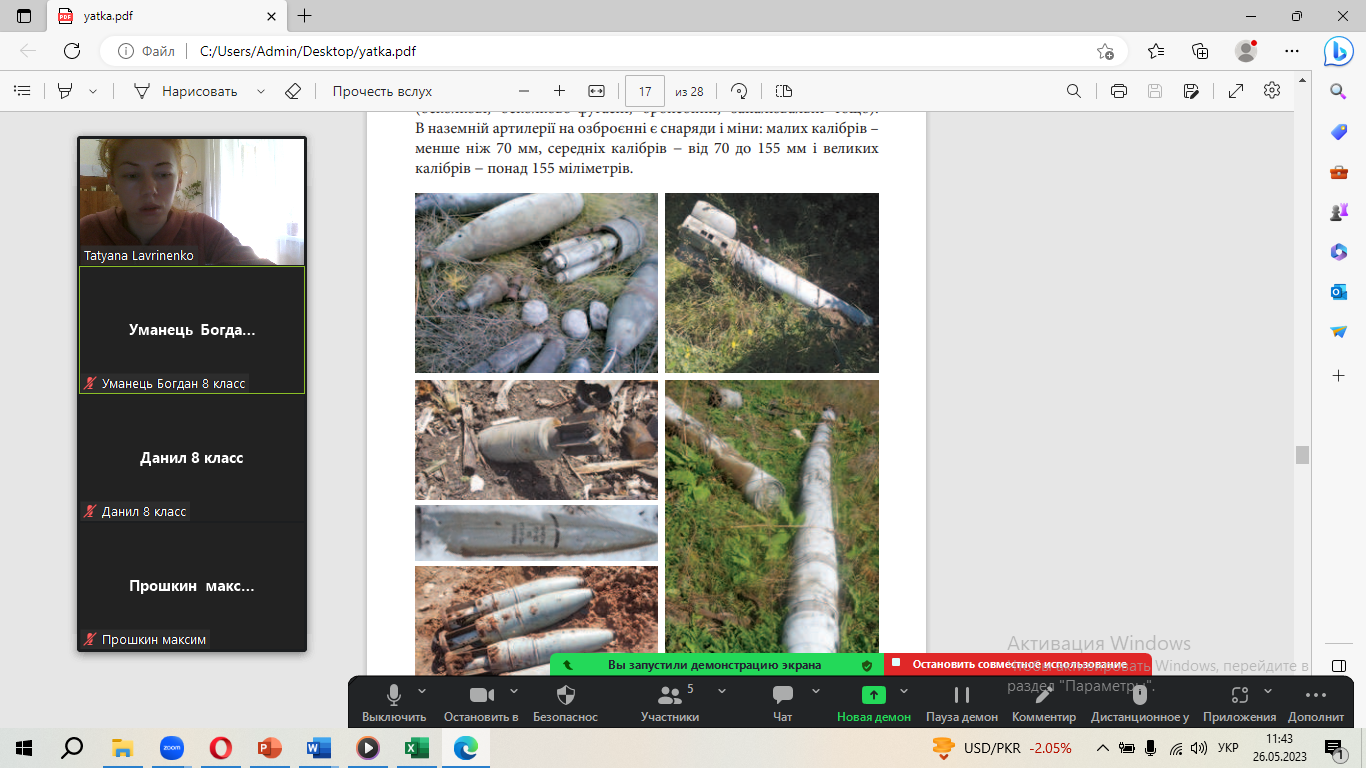The height and width of the screenshot is (768, 1366).
Task: Expand participants options arrow
Action: (x=722, y=691)
